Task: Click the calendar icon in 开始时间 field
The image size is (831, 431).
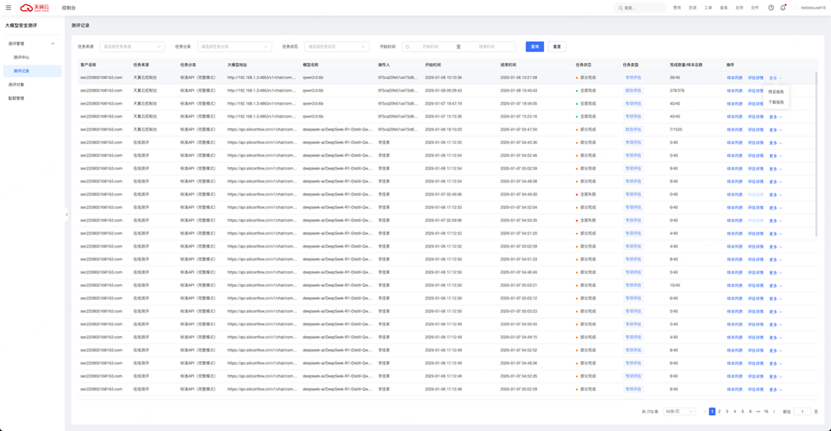Action: 408,46
